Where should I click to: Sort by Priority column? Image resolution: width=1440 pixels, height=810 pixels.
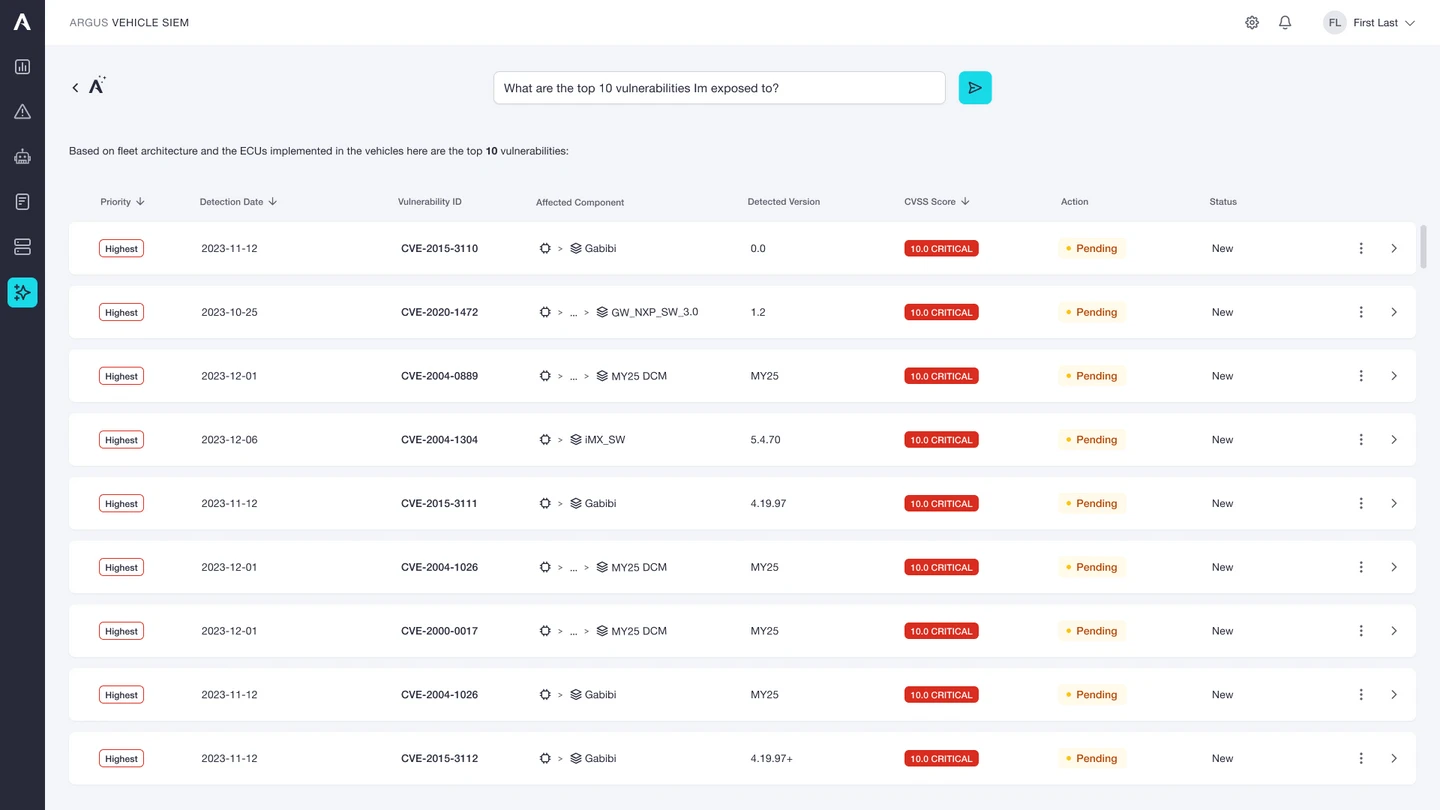pyautogui.click(x=123, y=202)
